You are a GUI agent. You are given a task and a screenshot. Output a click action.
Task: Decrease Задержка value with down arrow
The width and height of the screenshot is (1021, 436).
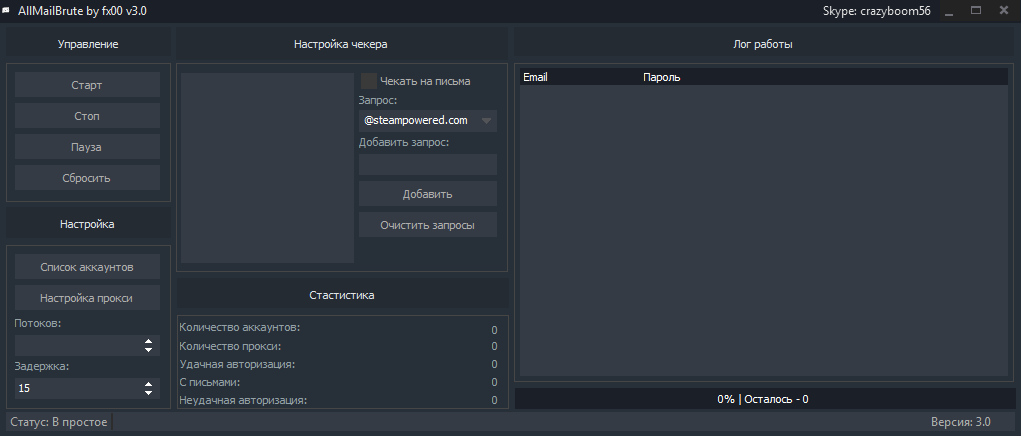(x=149, y=392)
